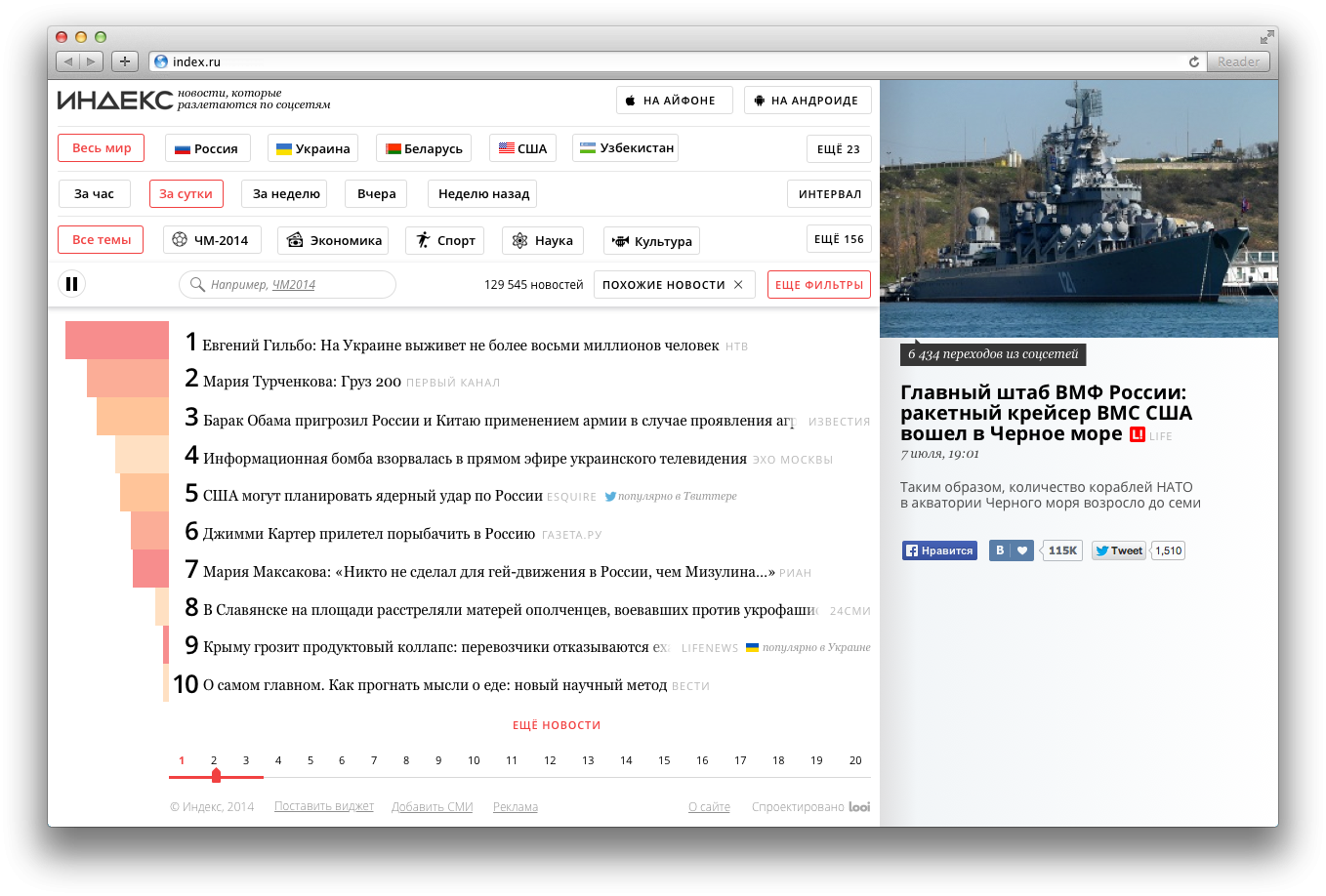Click the news search input field
This screenshot has width=1326, height=896.
pyautogui.click(x=288, y=285)
